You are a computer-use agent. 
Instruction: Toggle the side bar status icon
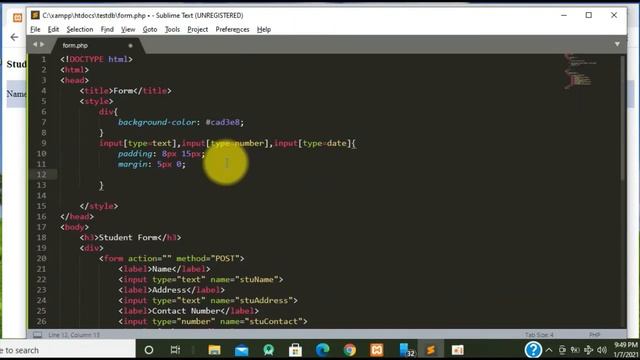37,335
